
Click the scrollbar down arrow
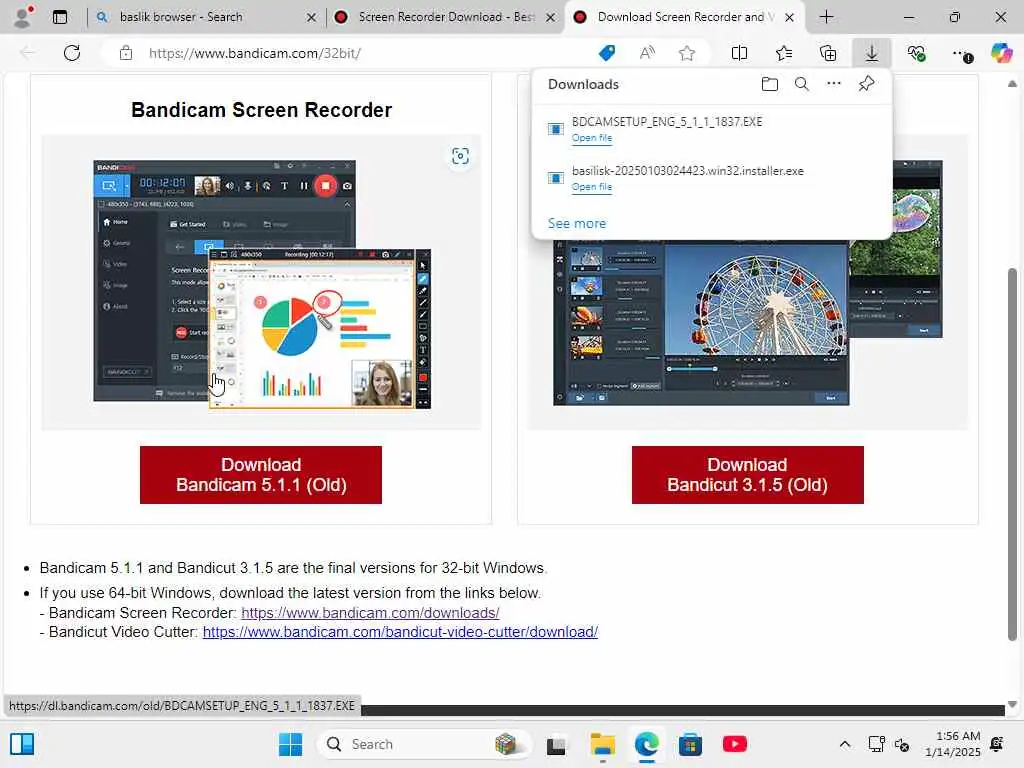tap(1012, 704)
